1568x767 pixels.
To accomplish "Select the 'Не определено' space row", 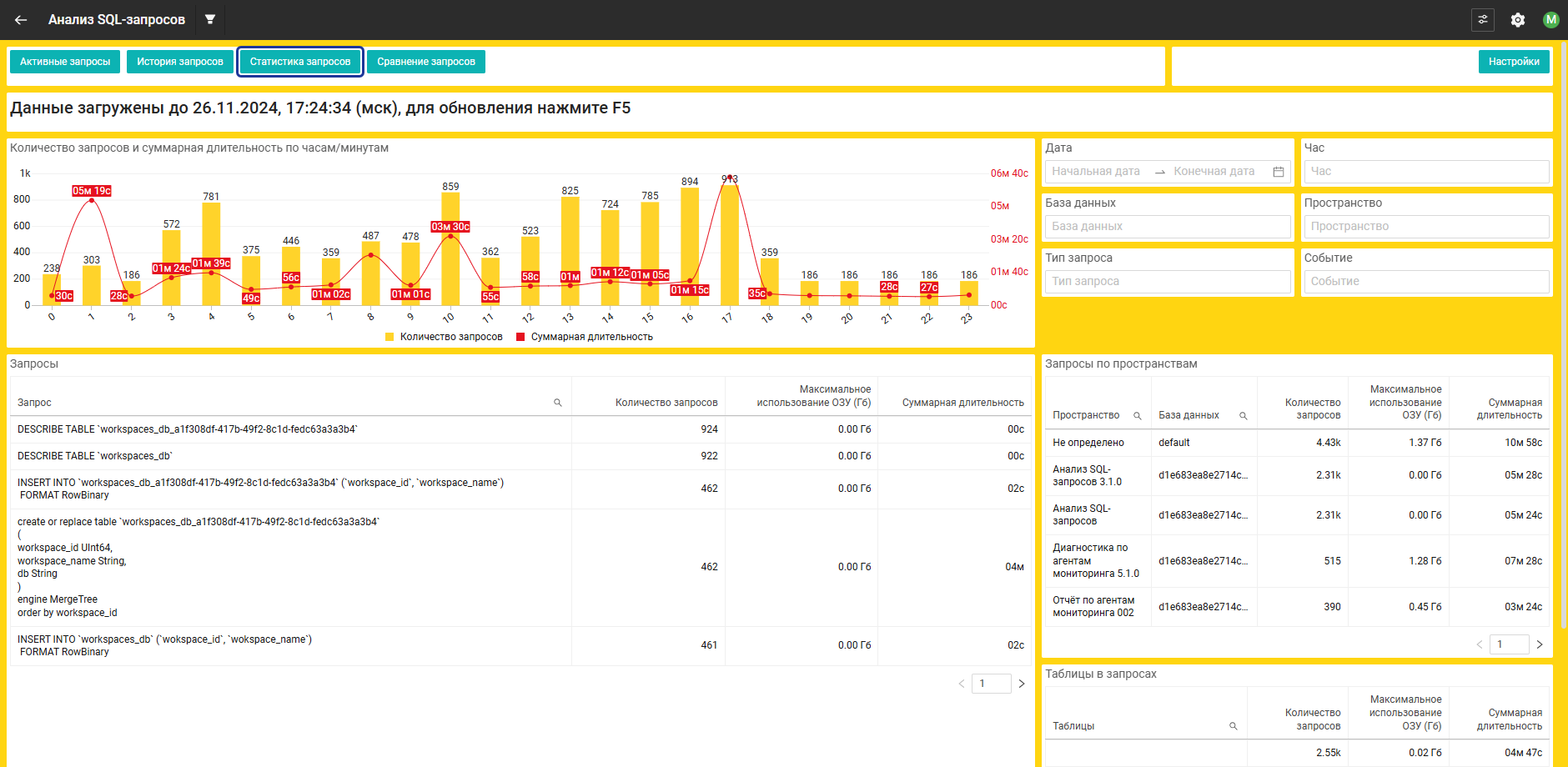I will [x=1297, y=443].
